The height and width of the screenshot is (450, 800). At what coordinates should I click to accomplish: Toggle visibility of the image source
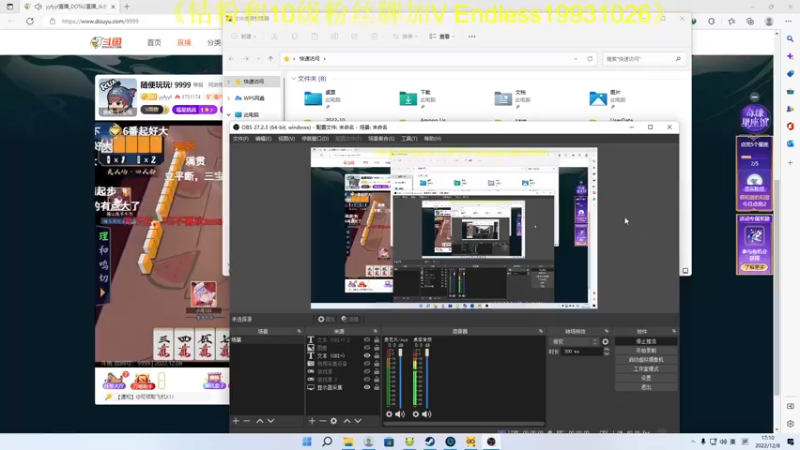click(367, 347)
